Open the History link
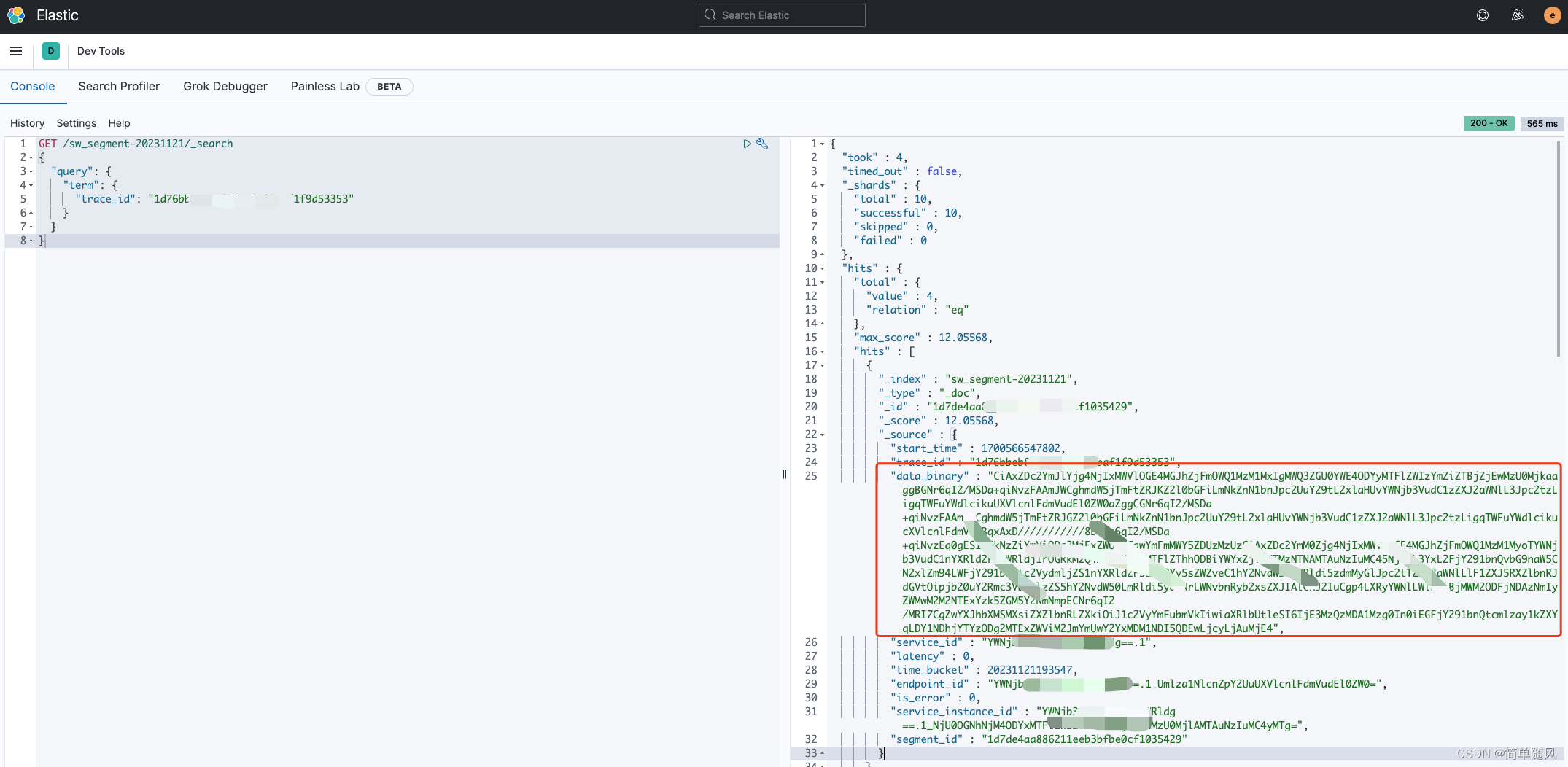This screenshot has height=767, width=1568. point(28,123)
